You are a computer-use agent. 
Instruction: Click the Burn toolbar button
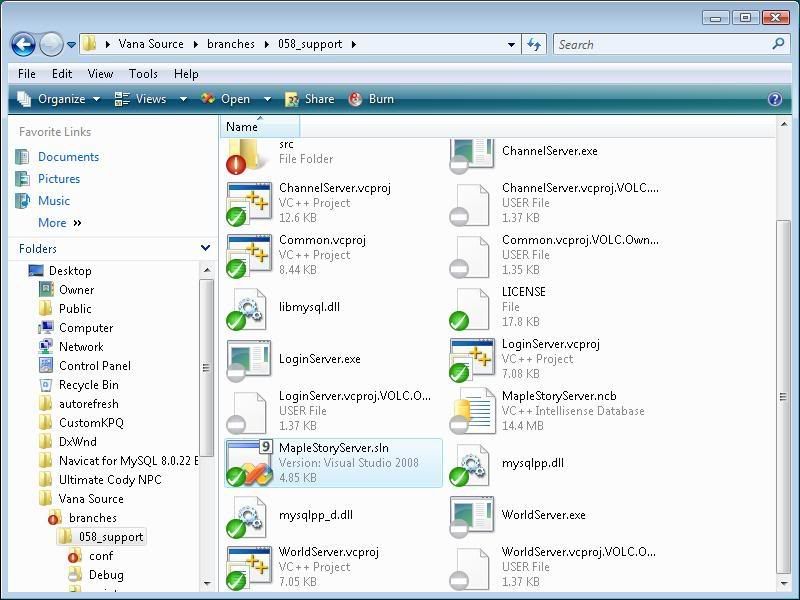pos(371,99)
